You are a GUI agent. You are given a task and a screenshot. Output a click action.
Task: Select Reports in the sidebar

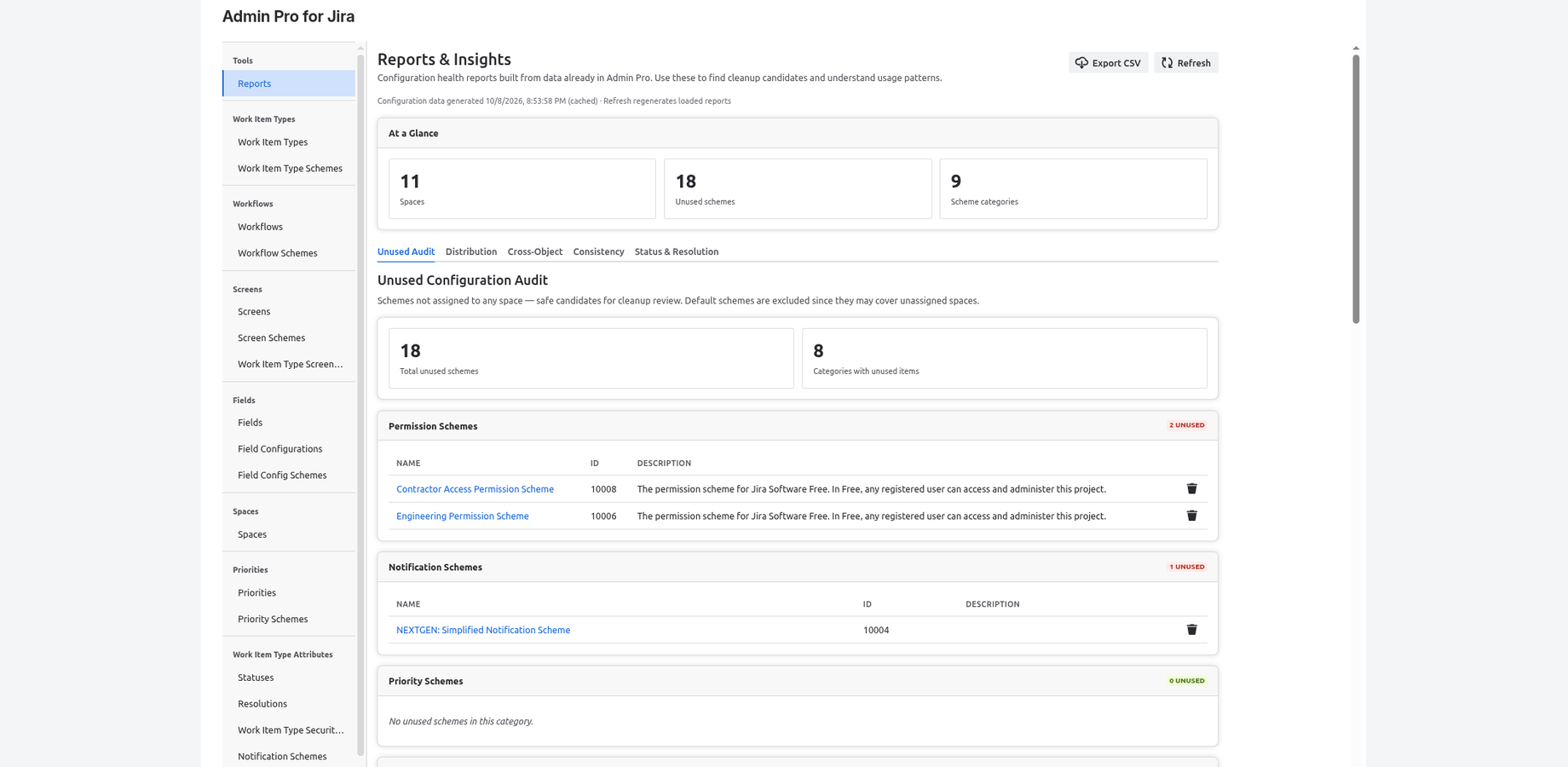[x=290, y=84]
